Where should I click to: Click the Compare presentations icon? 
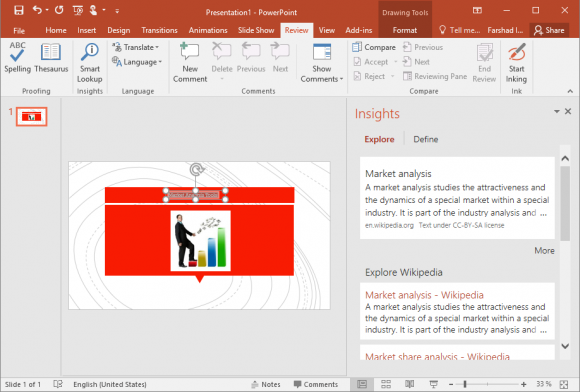coord(357,47)
